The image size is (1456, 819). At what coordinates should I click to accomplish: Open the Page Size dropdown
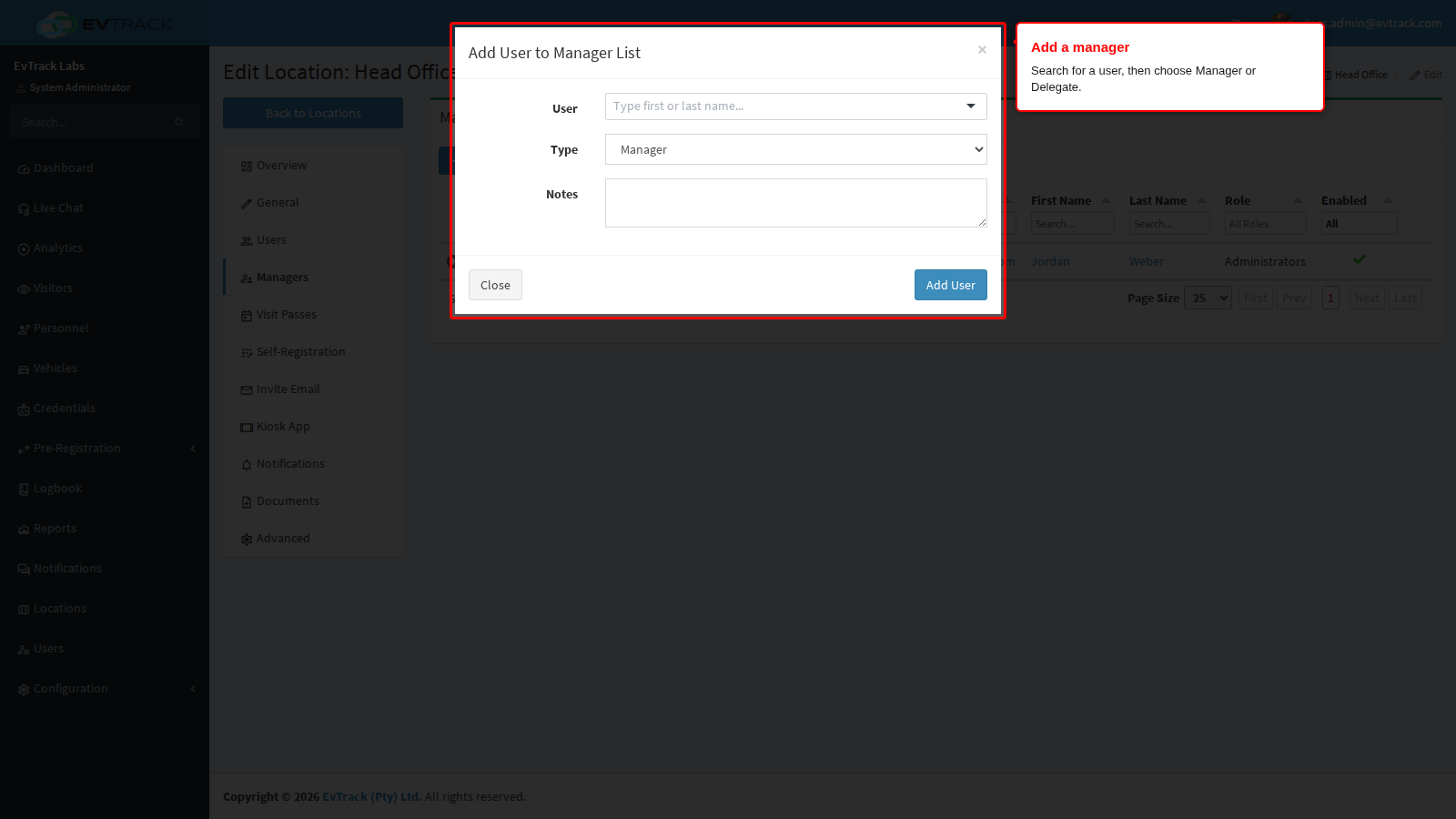pos(1208,298)
